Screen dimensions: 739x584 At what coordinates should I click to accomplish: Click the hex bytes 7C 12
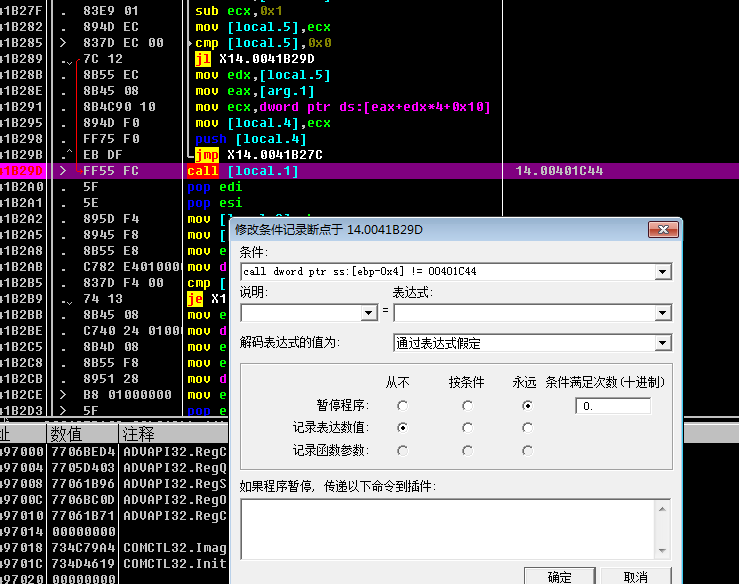[103, 59]
